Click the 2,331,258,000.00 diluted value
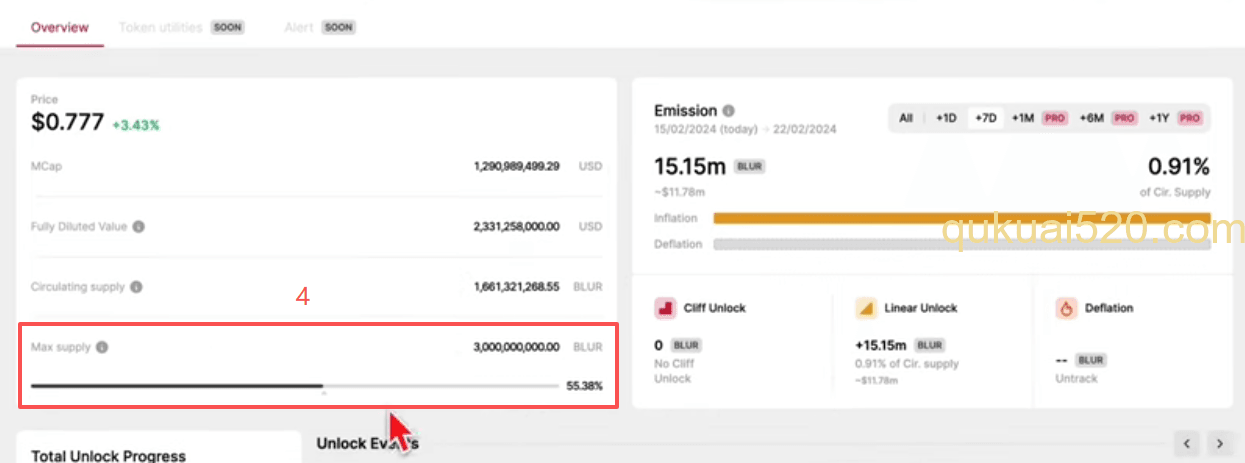This screenshot has height=463, width=1245. (x=516, y=227)
